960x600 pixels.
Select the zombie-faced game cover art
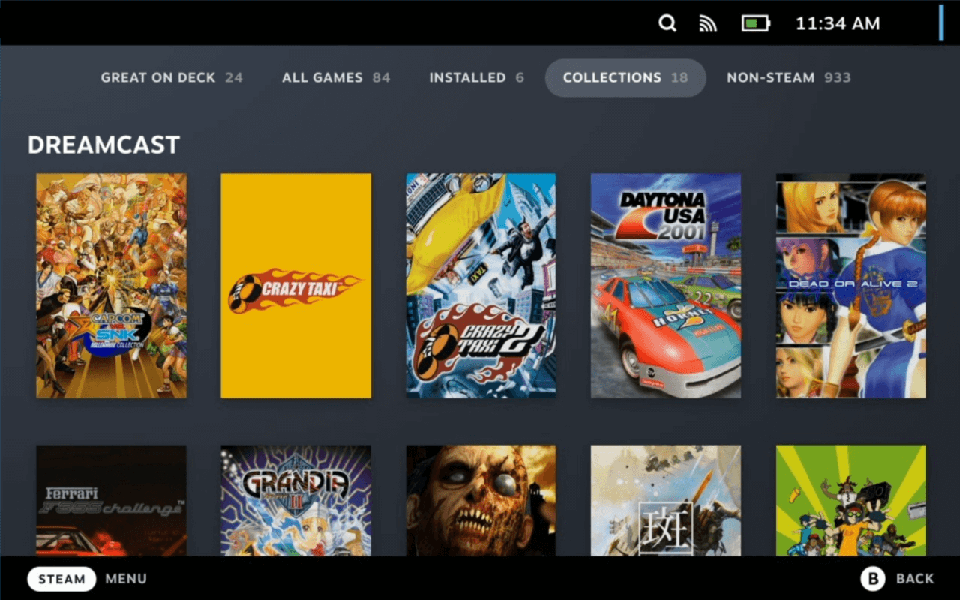(480, 500)
